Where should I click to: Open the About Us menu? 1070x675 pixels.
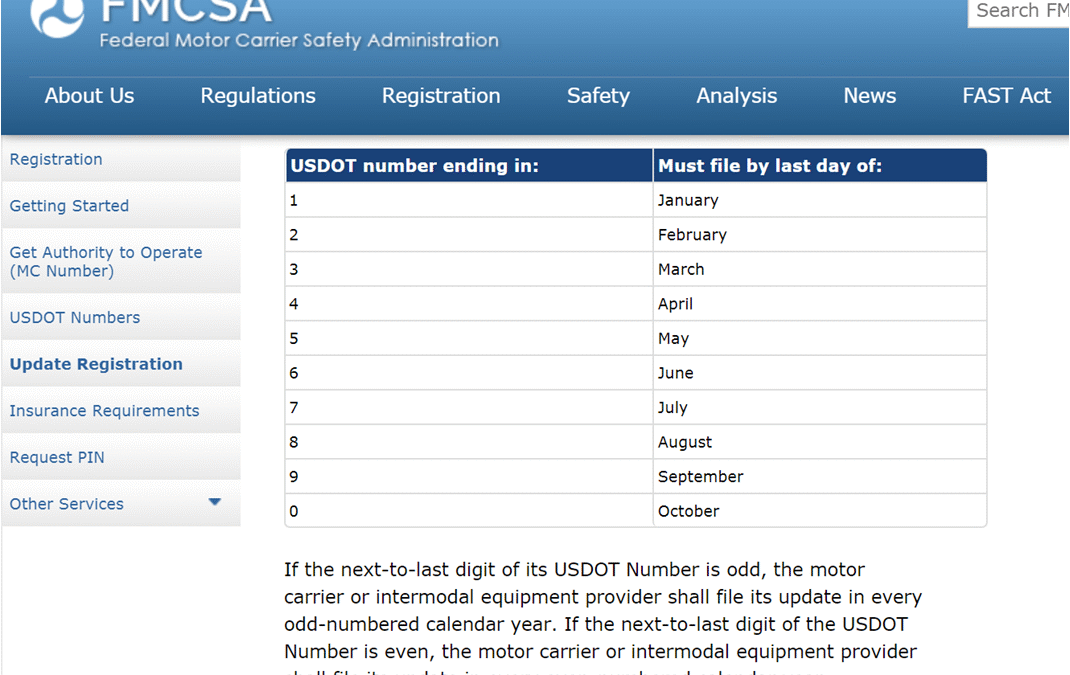(89, 95)
